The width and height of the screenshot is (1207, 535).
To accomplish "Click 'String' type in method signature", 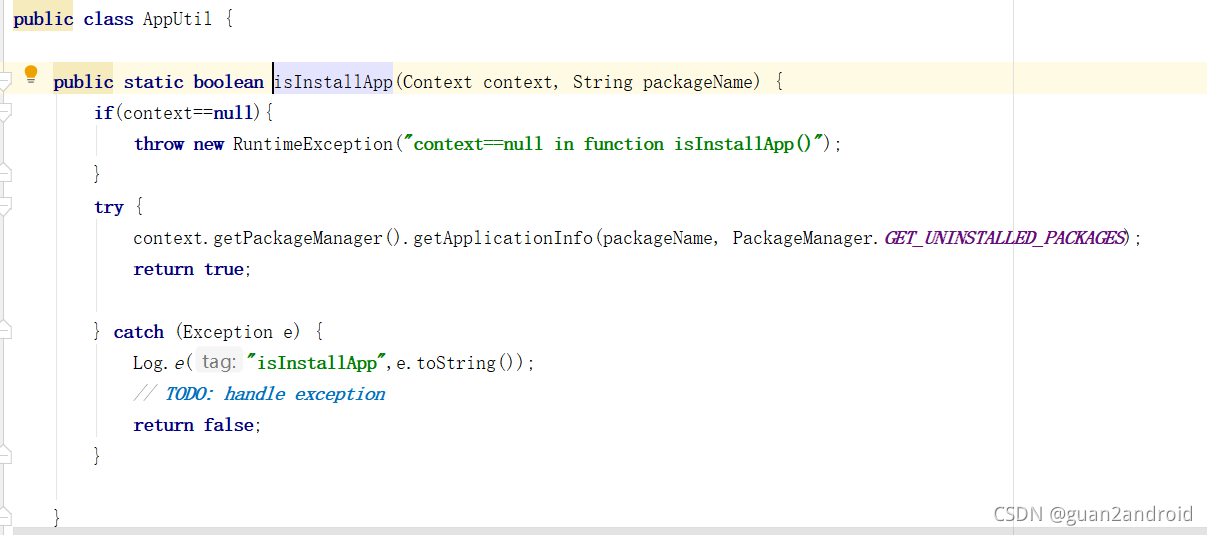I will tap(602, 82).
